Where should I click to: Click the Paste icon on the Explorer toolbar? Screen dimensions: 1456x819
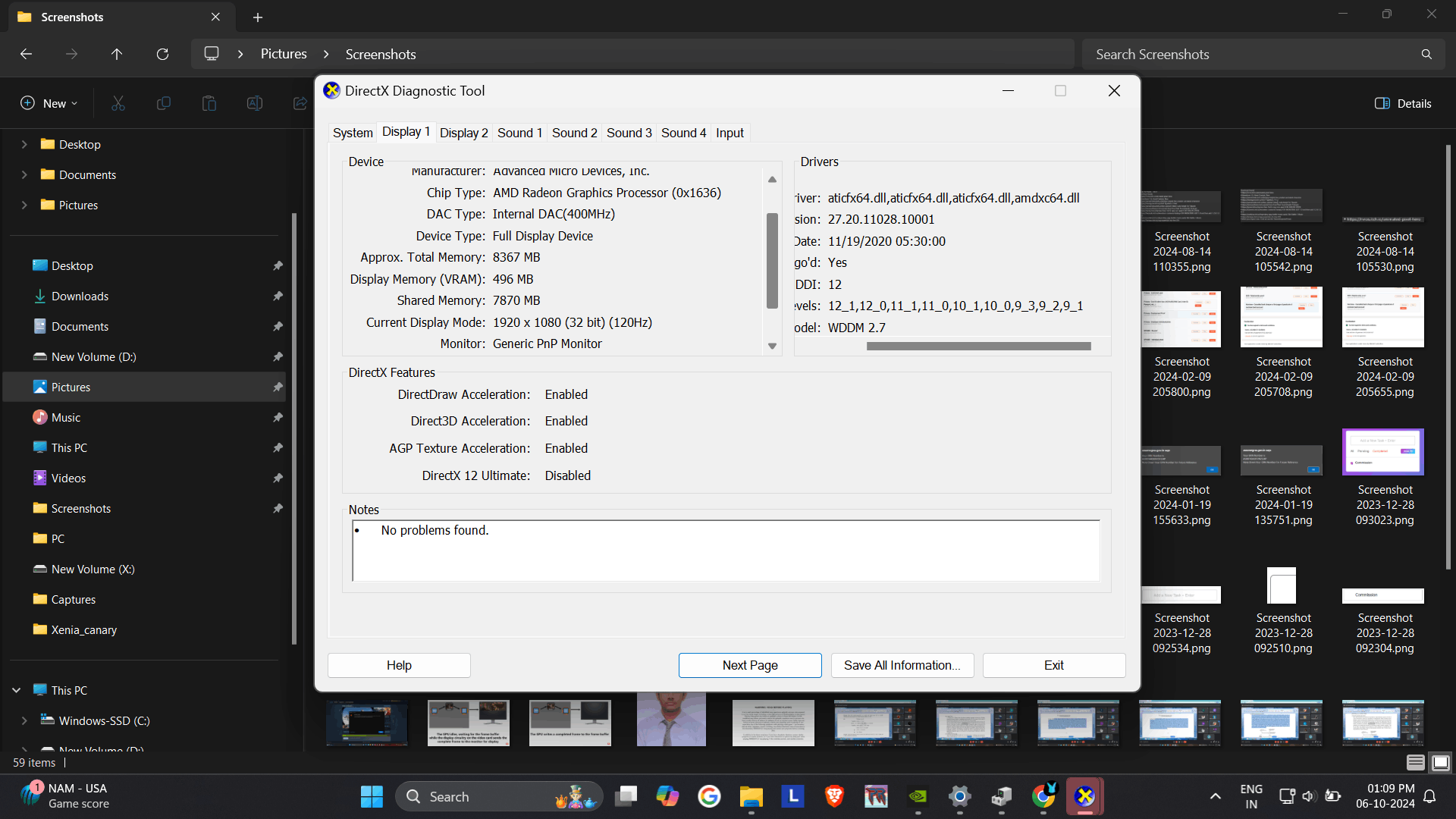point(209,102)
